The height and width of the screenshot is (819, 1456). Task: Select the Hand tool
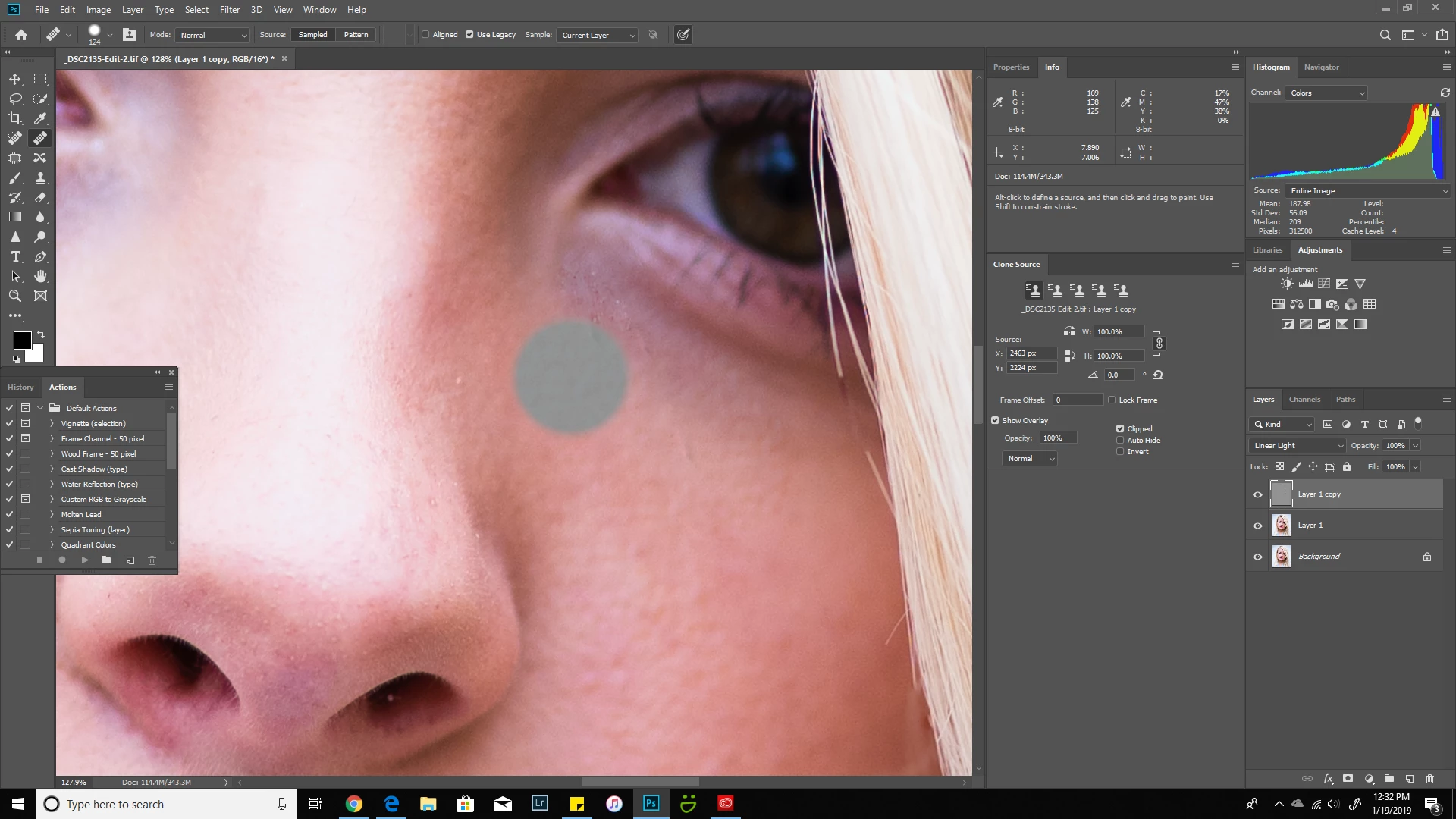[41, 276]
